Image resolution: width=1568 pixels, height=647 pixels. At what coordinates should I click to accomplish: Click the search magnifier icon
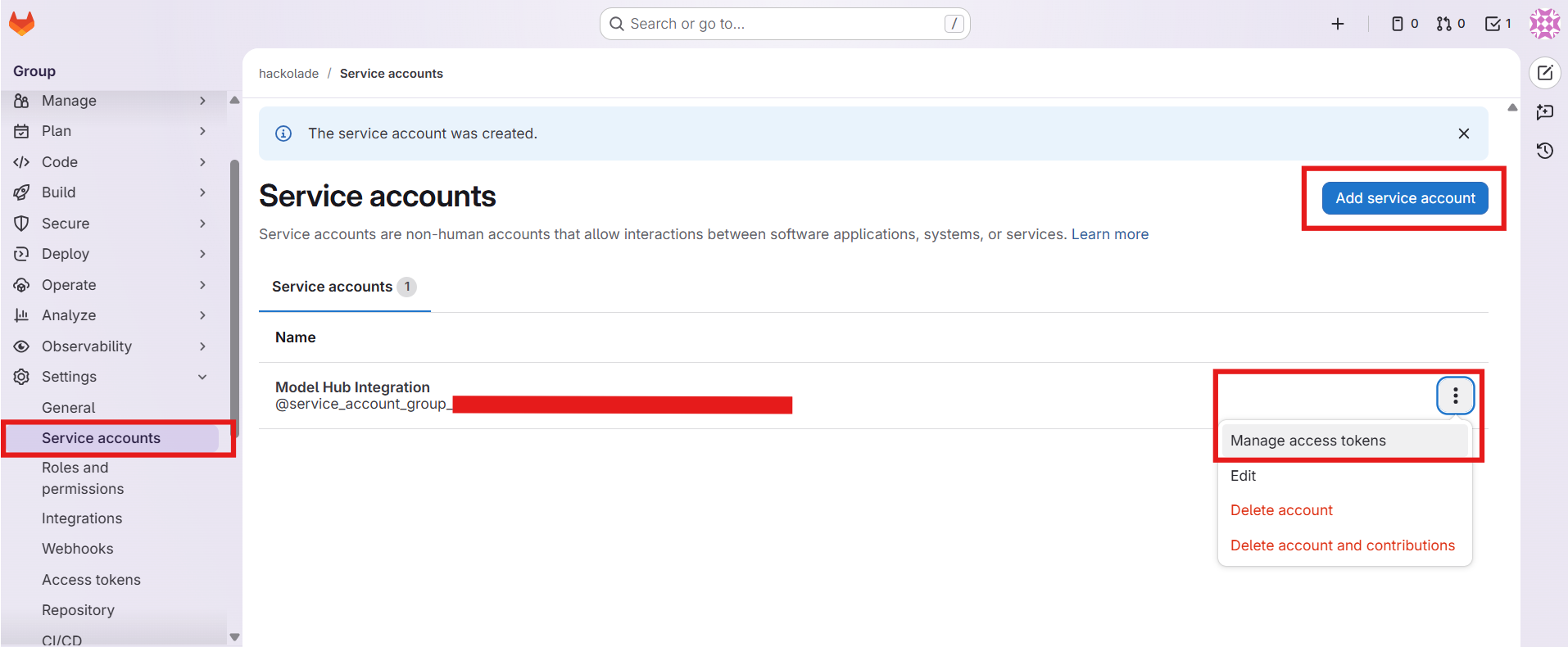617,24
